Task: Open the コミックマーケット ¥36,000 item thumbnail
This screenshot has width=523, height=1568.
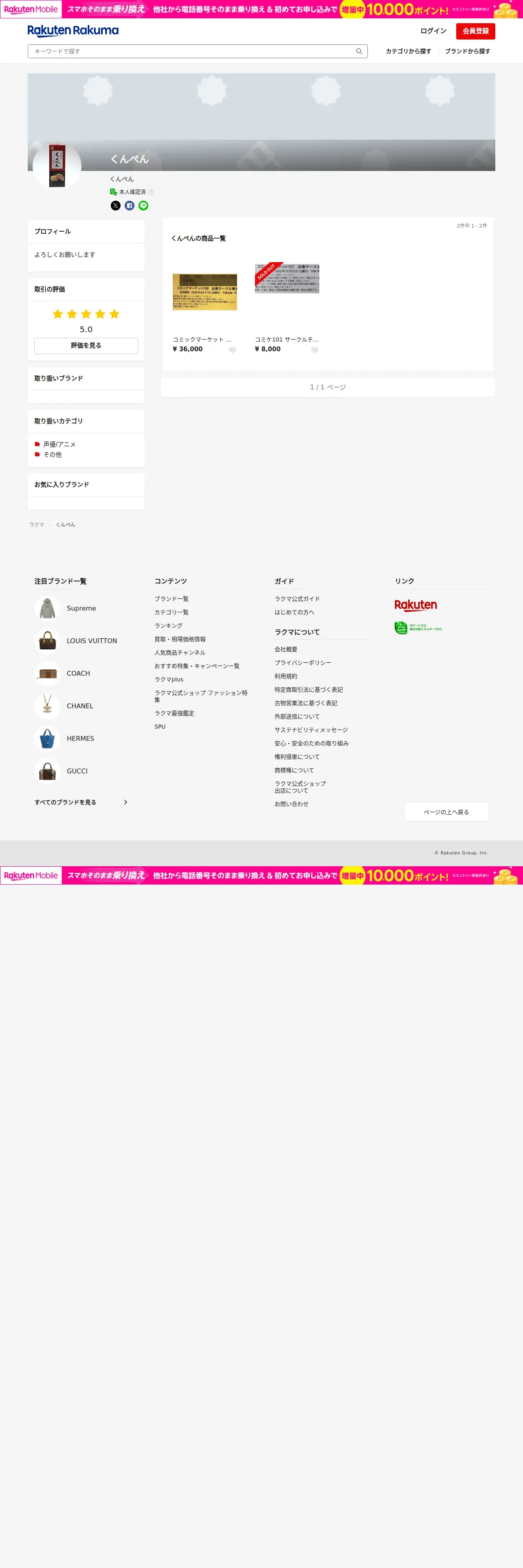Action: [x=204, y=291]
